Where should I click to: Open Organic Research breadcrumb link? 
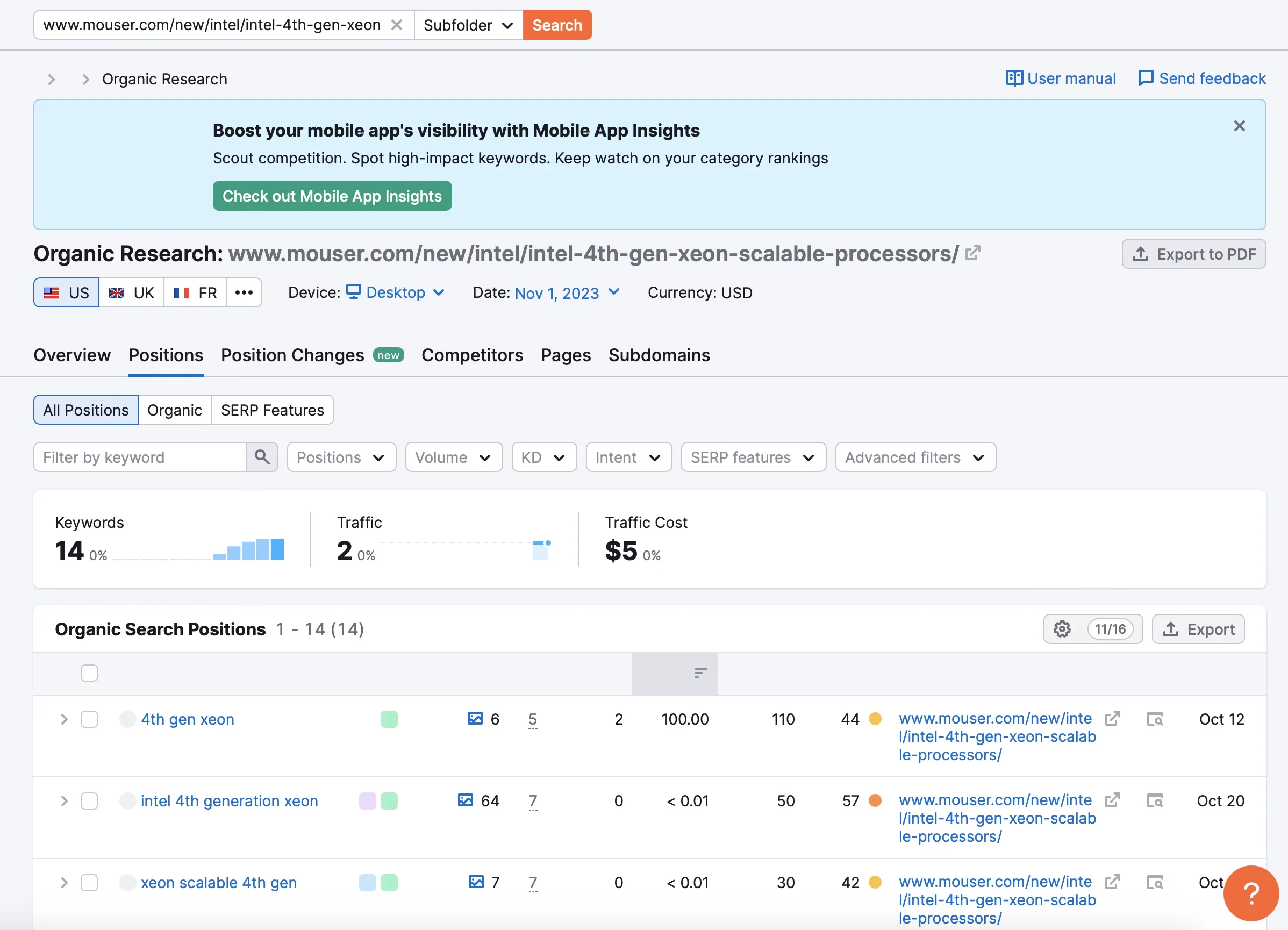(x=164, y=79)
